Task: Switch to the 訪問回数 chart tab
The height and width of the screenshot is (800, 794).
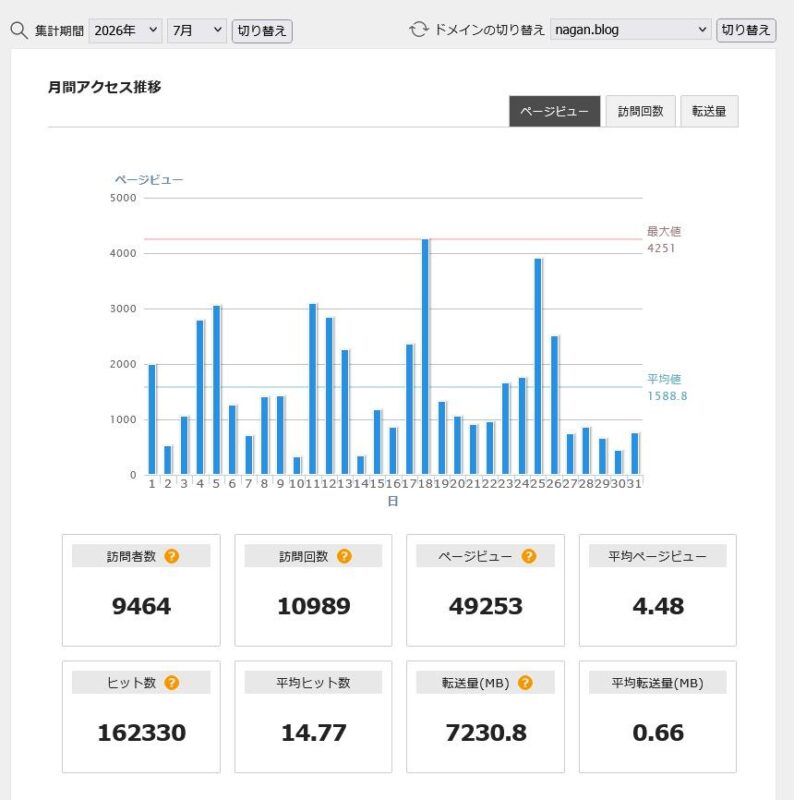Action: 640,111
